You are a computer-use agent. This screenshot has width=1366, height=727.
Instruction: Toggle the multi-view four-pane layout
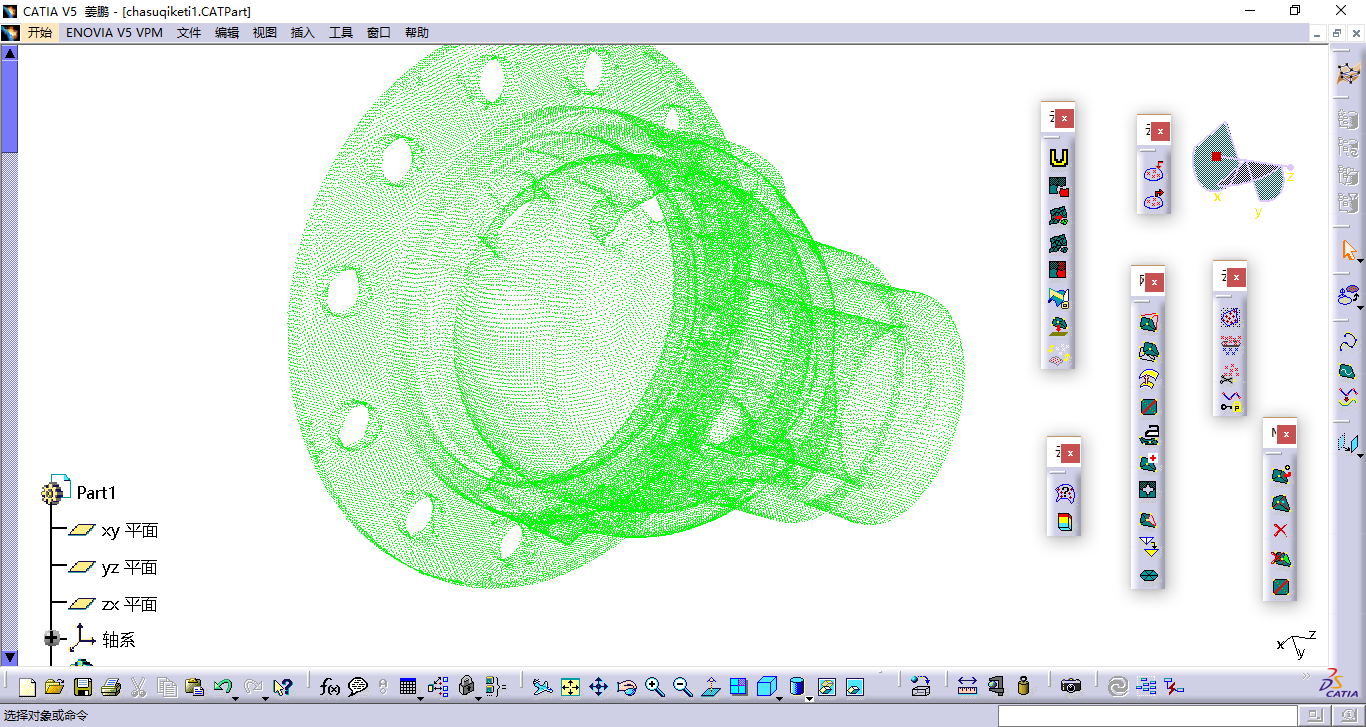click(738, 687)
